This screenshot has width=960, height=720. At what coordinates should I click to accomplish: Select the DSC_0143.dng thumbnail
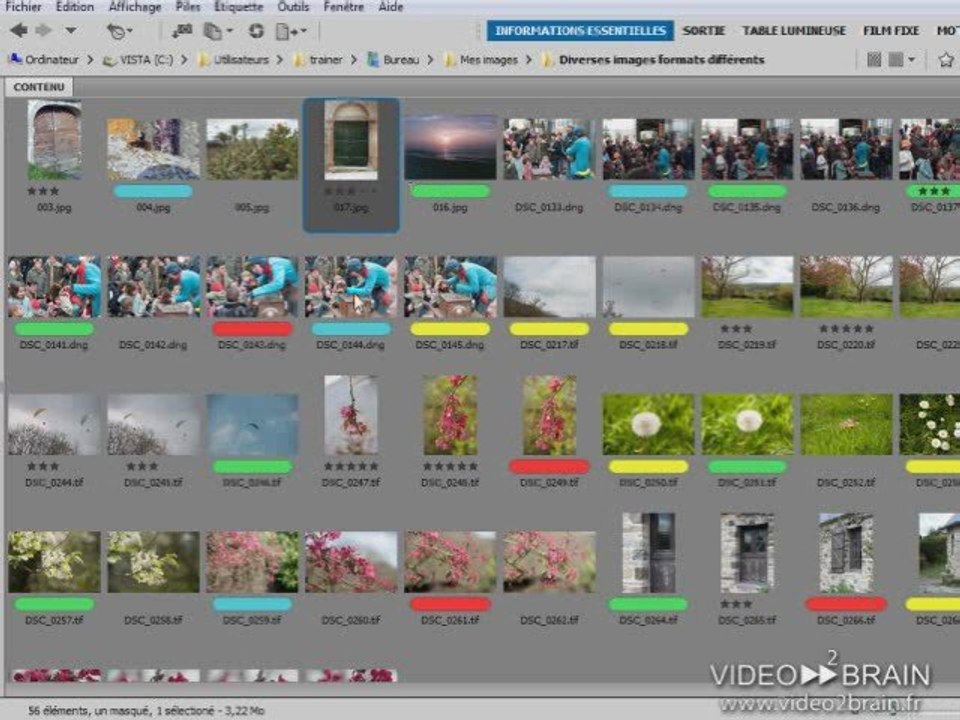click(x=252, y=286)
